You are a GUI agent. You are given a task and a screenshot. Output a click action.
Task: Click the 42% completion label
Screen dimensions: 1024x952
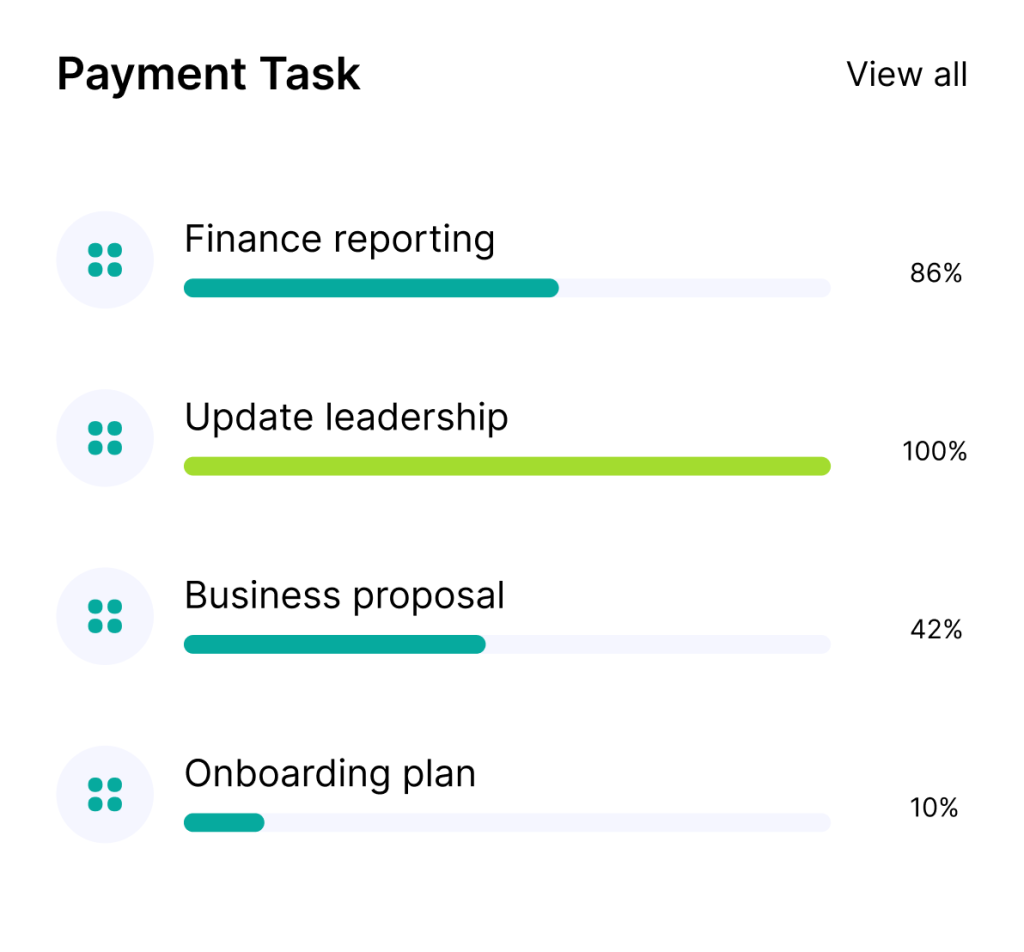[x=935, y=629]
